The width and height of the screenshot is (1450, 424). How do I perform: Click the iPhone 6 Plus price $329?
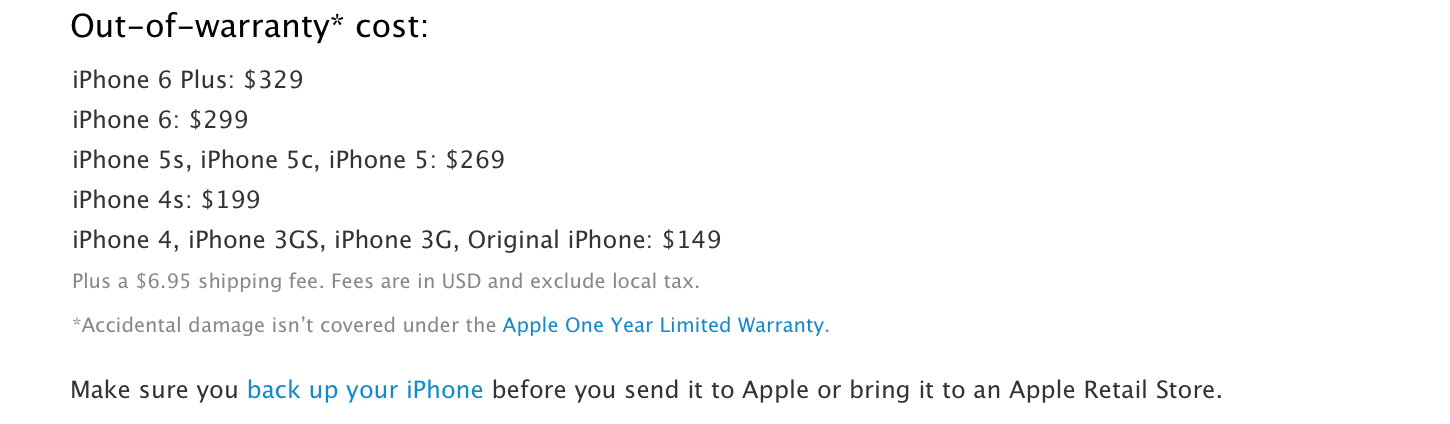point(273,80)
